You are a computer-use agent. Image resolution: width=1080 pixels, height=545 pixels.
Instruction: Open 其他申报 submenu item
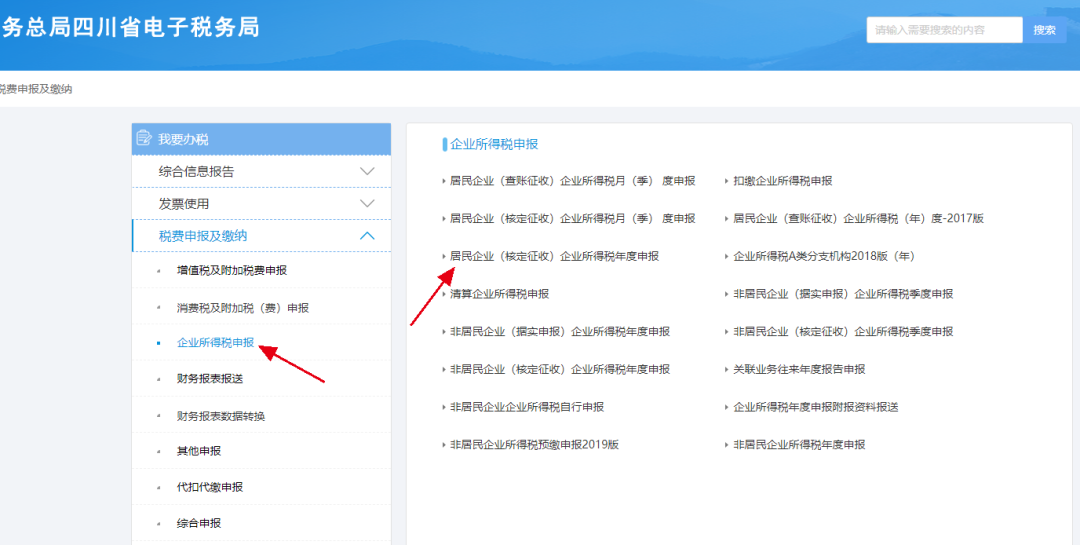coord(199,451)
